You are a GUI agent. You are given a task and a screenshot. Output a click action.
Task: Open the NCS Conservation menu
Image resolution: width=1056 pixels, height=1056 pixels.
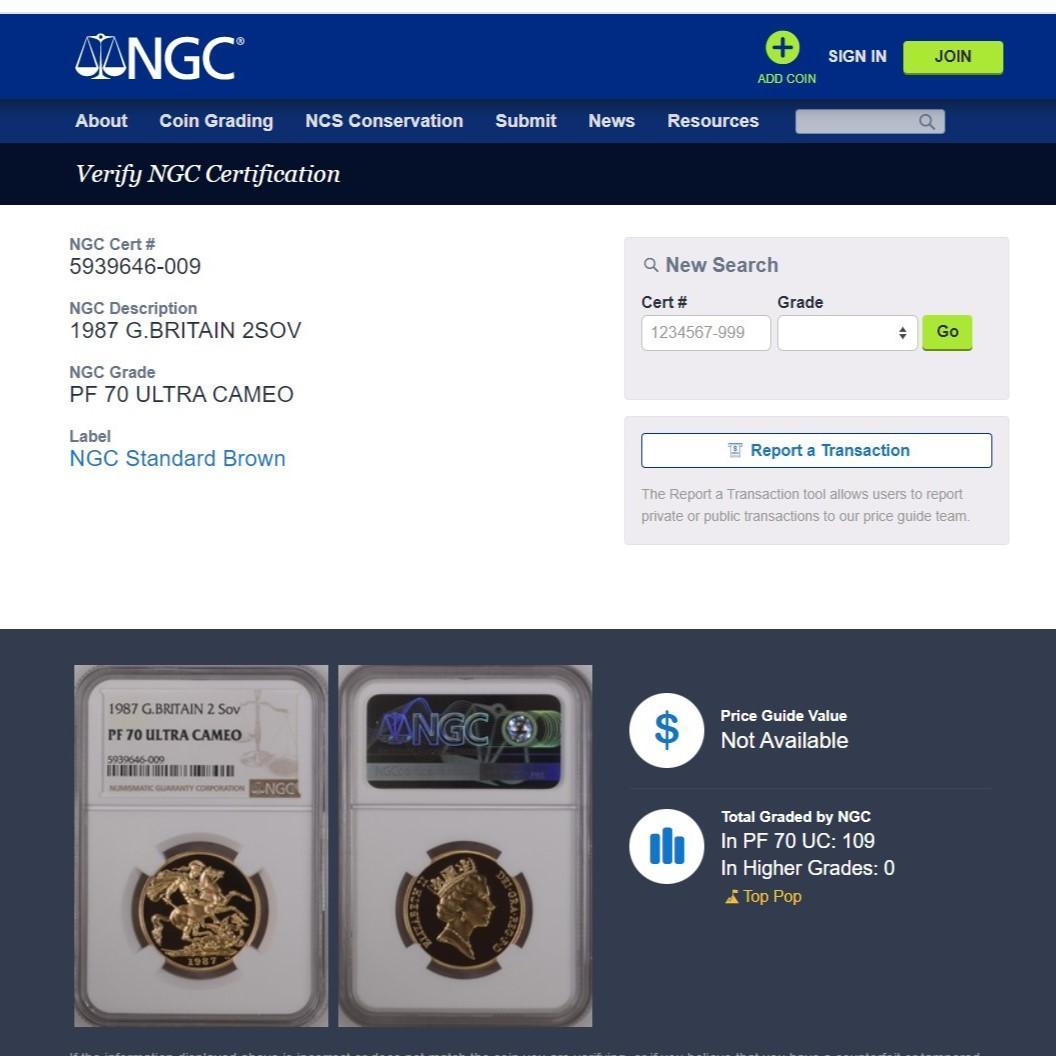[384, 121]
